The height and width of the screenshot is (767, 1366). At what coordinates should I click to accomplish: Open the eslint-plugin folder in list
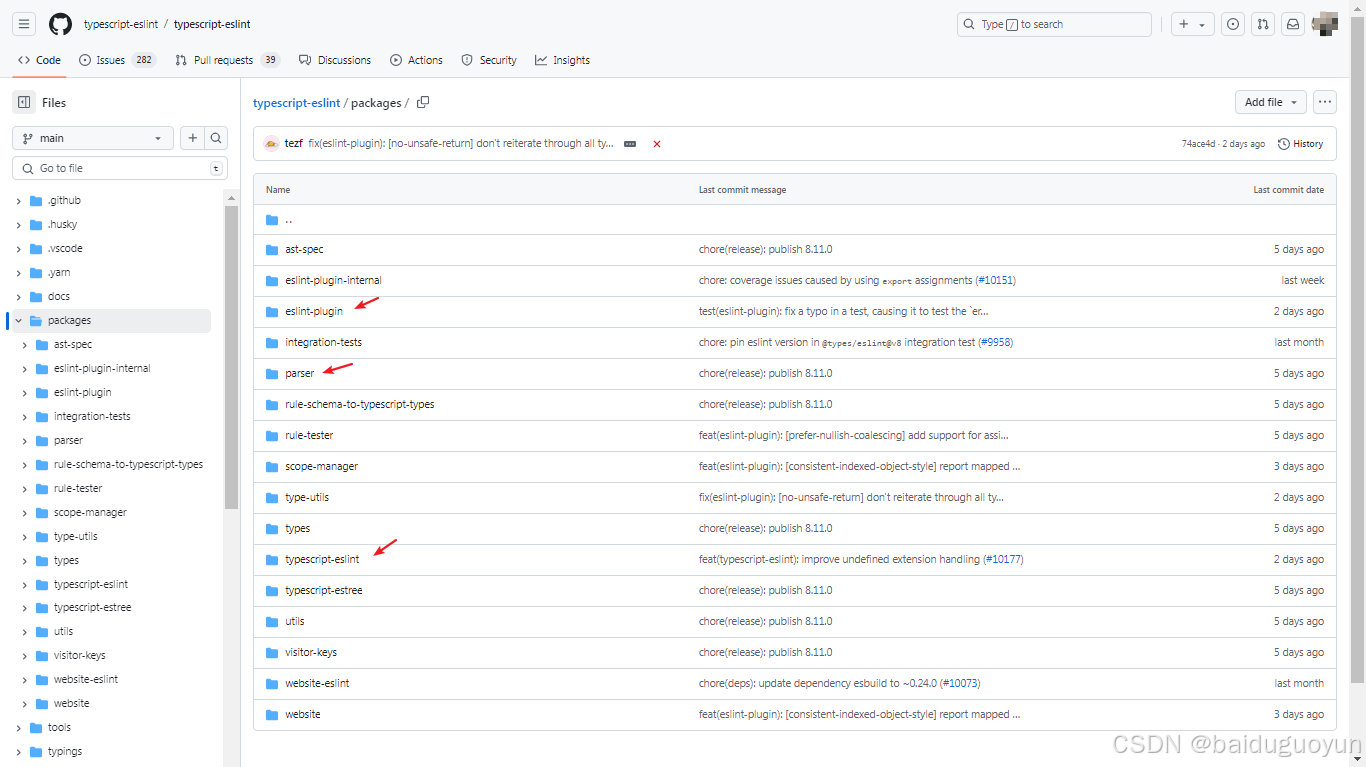pos(314,311)
